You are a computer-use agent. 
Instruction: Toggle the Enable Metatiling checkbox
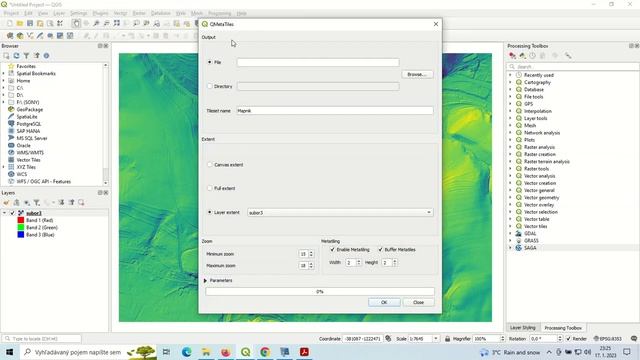click(332, 249)
